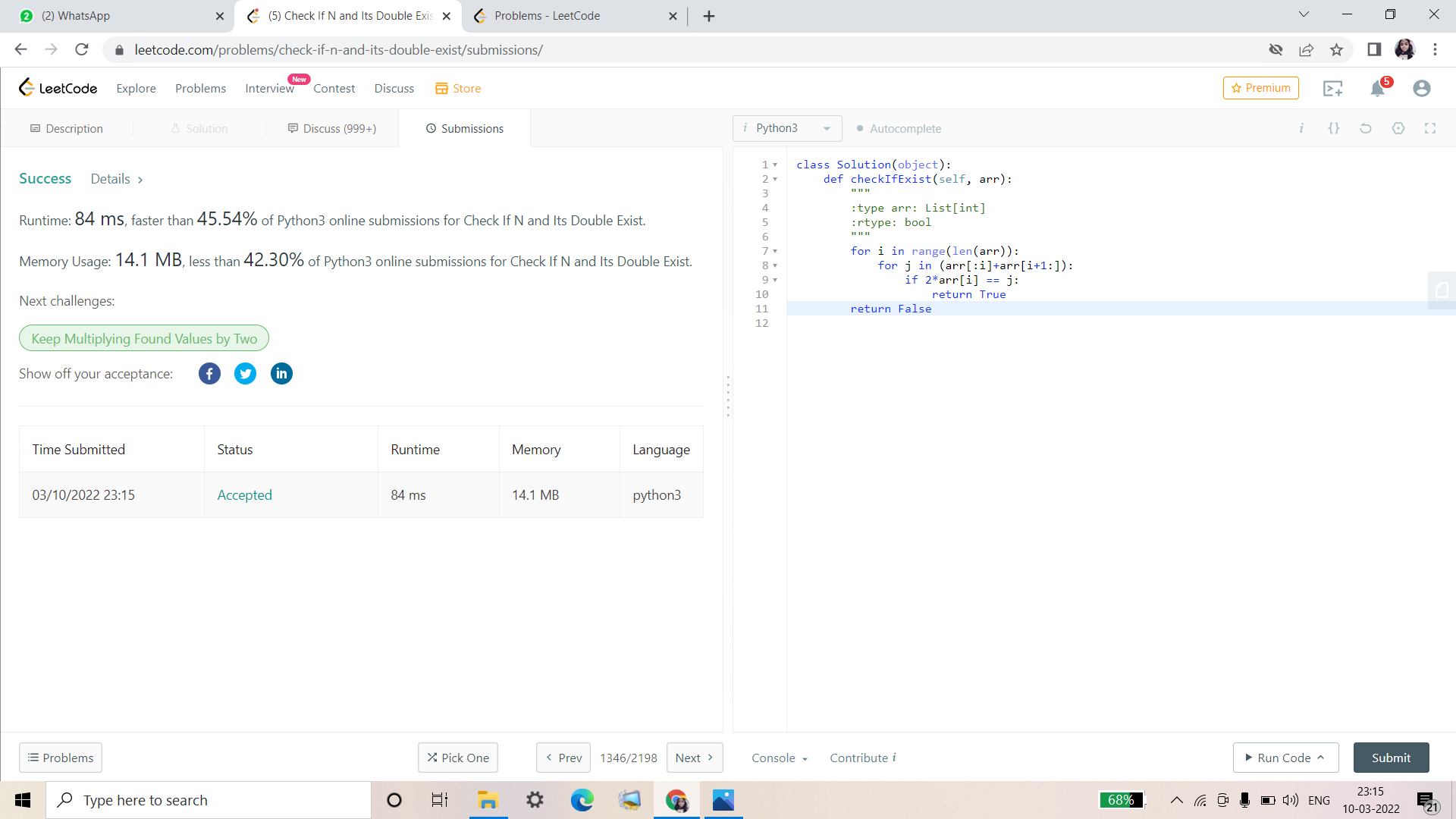Image resolution: width=1456 pixels, height=819 pixels.
Task: Select the Submissions tab
Action: pyautogui.click(x=465, y=128)
